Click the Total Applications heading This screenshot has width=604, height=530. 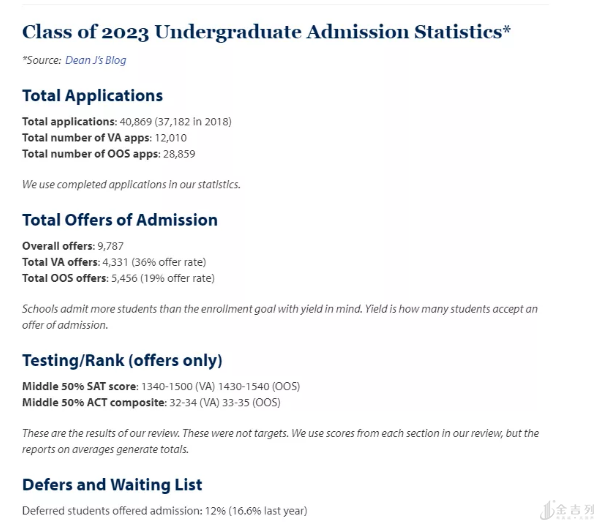click(92, 96)
